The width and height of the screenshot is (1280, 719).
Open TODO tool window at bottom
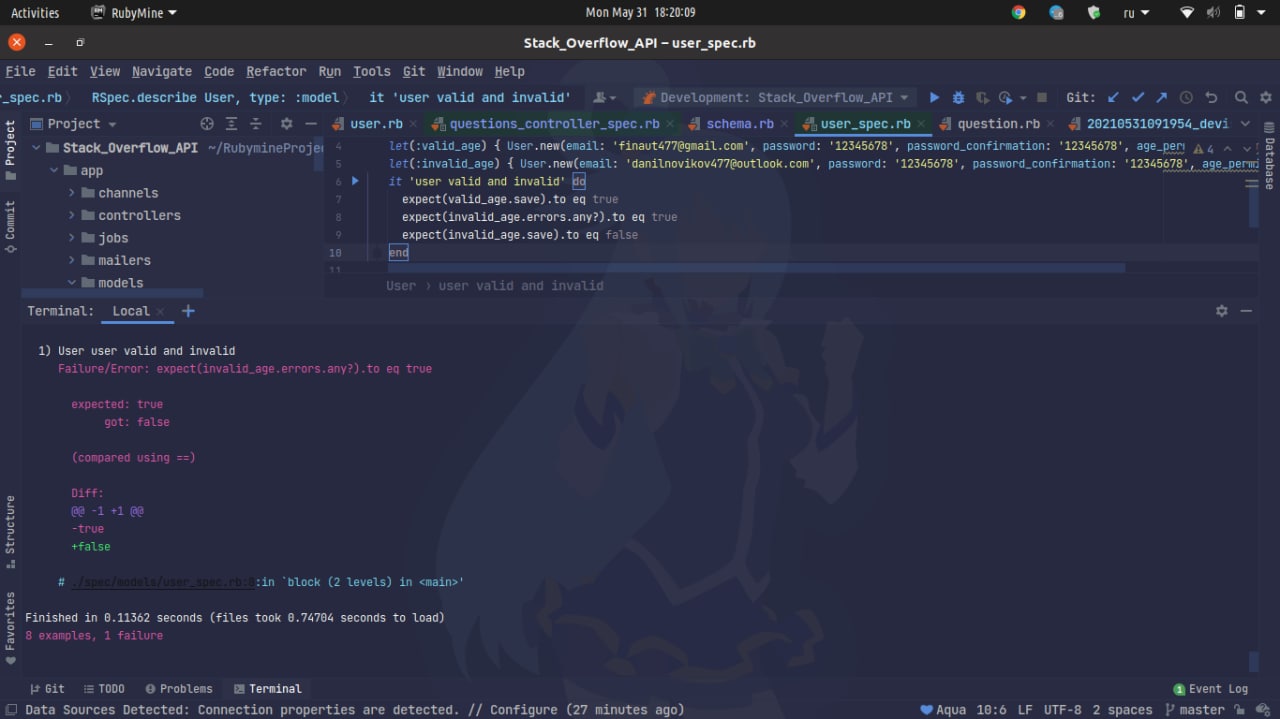pyautogui.click(x=104, y=689)
